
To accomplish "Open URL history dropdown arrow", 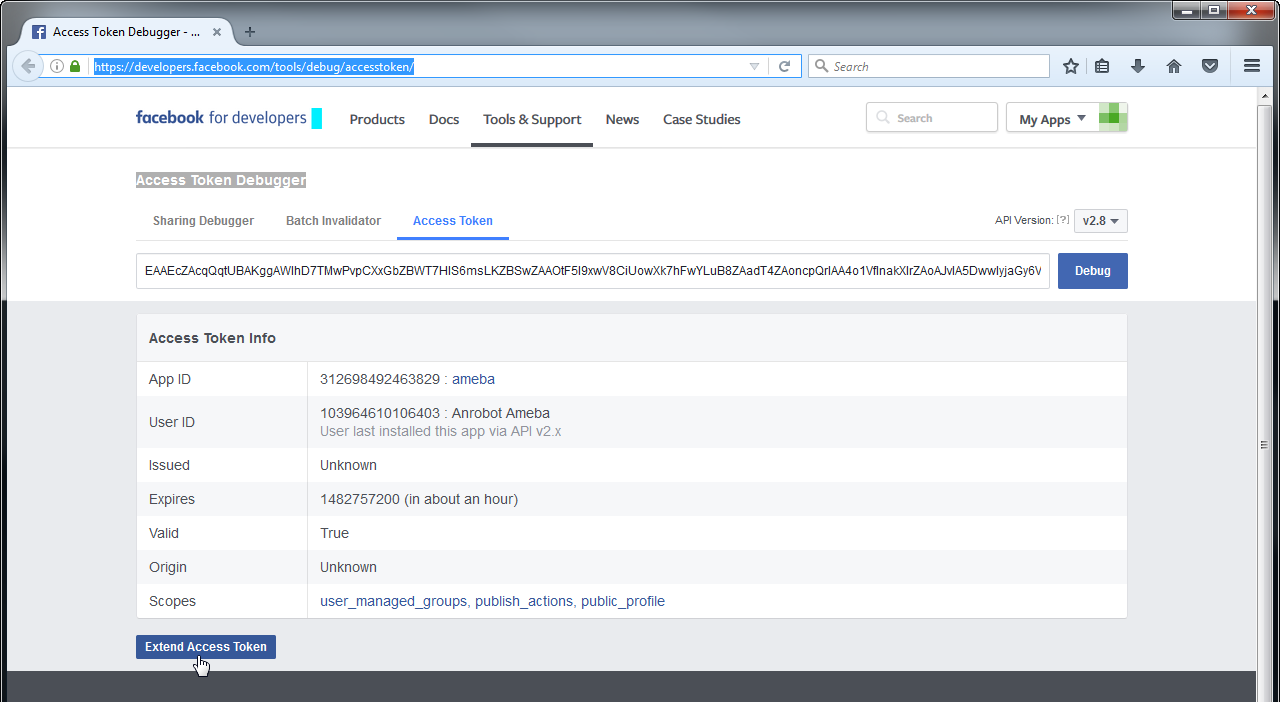I will tap(754, 66).
